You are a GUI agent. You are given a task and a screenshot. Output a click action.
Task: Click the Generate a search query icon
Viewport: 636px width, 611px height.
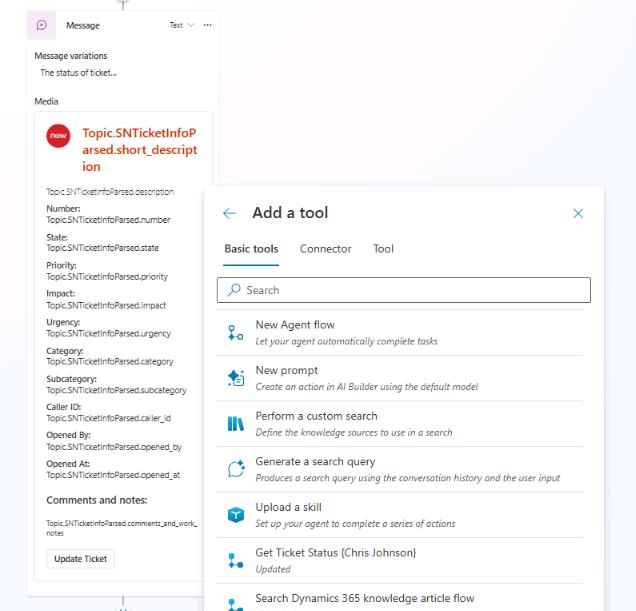(x=236, y=469)
